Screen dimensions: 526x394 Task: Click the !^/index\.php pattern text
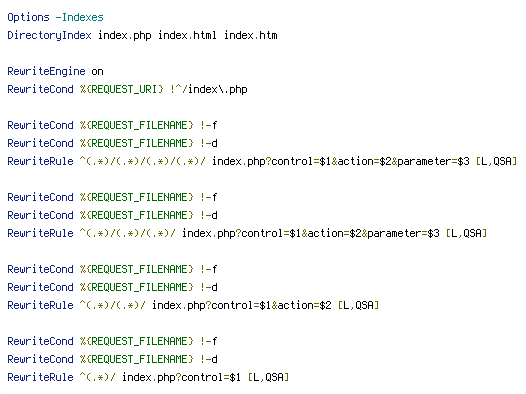[x=209, y=90]
